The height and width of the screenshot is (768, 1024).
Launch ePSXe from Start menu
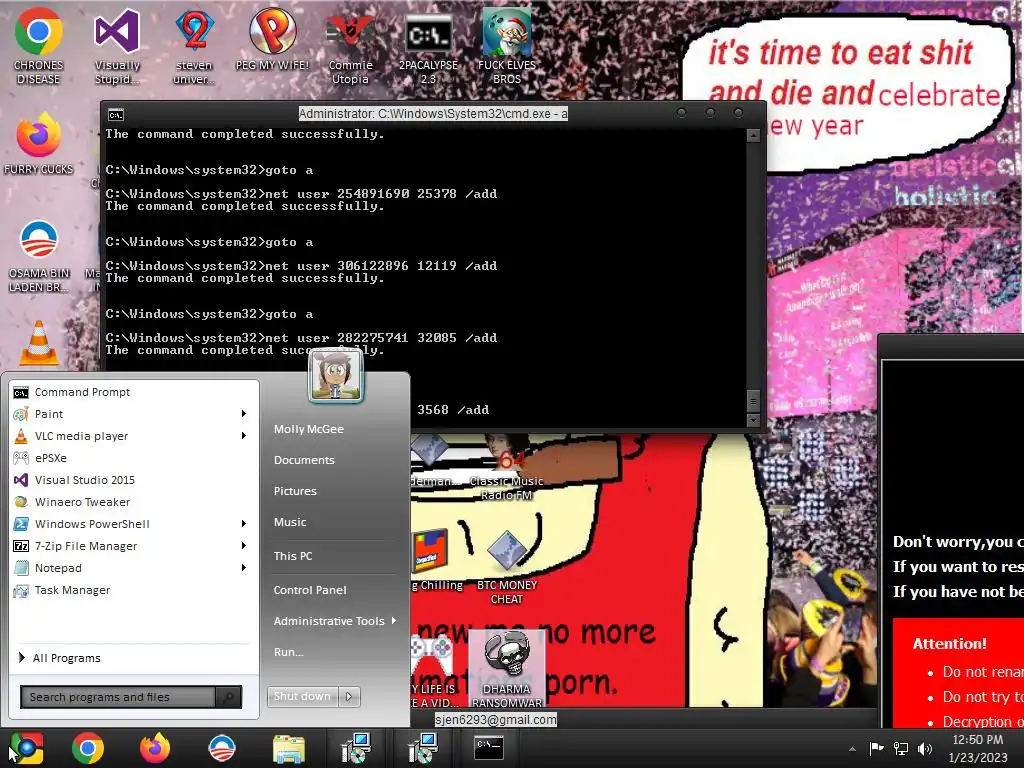point(134,458)
